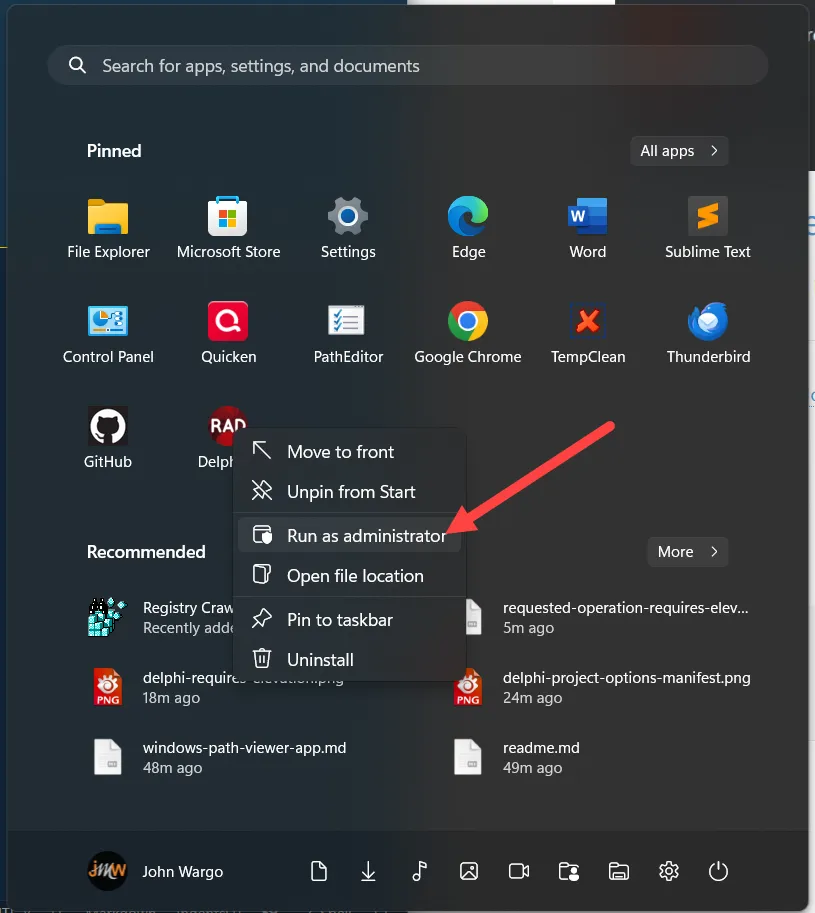The height and width of the screenshot is (913, 815).
Task: Open Settings gear in bottom bar
Action: (668, 871)
